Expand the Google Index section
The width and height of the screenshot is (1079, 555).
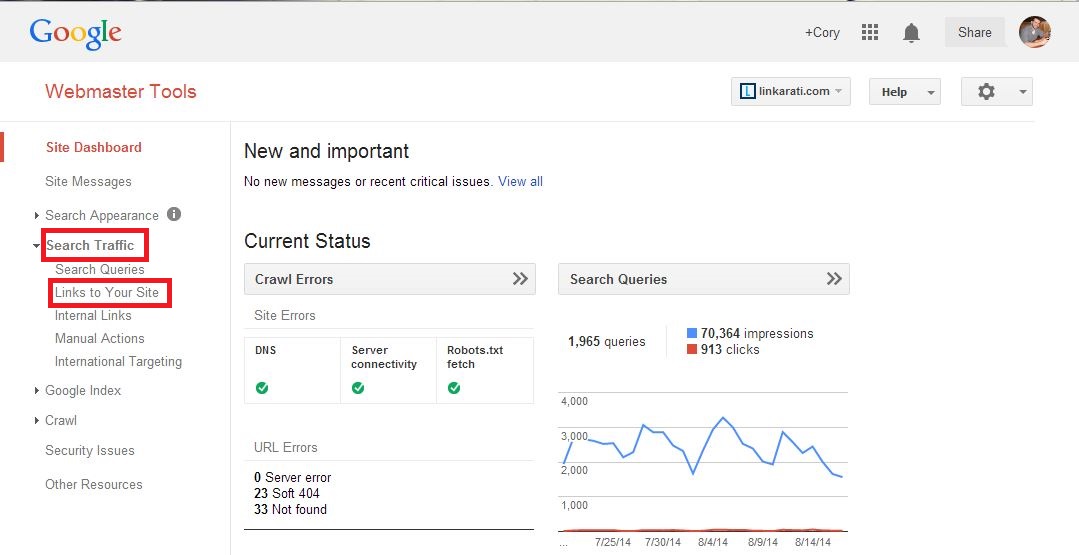pyautogui.click(x=82, y=390)
